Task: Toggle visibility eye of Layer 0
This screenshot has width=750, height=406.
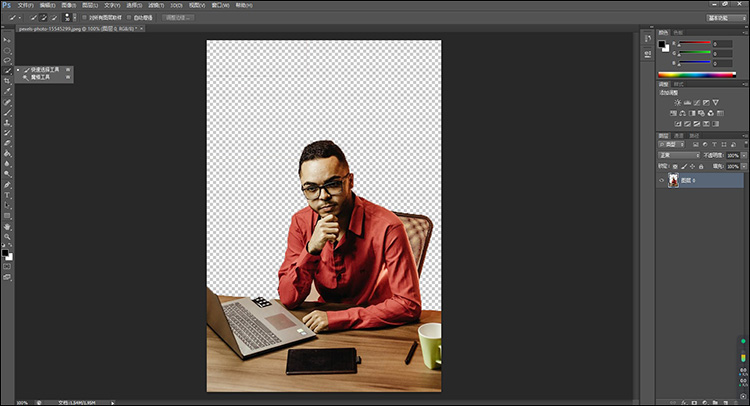Action: [662, 180]
